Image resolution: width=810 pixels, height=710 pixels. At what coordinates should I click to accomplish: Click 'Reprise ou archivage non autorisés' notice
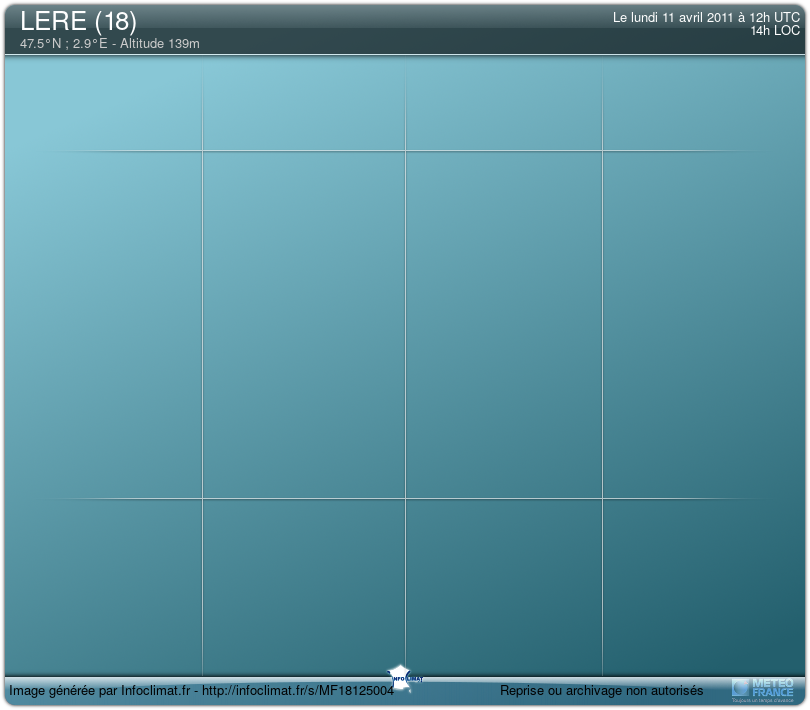pyautogui.click(x=601, y=691)
